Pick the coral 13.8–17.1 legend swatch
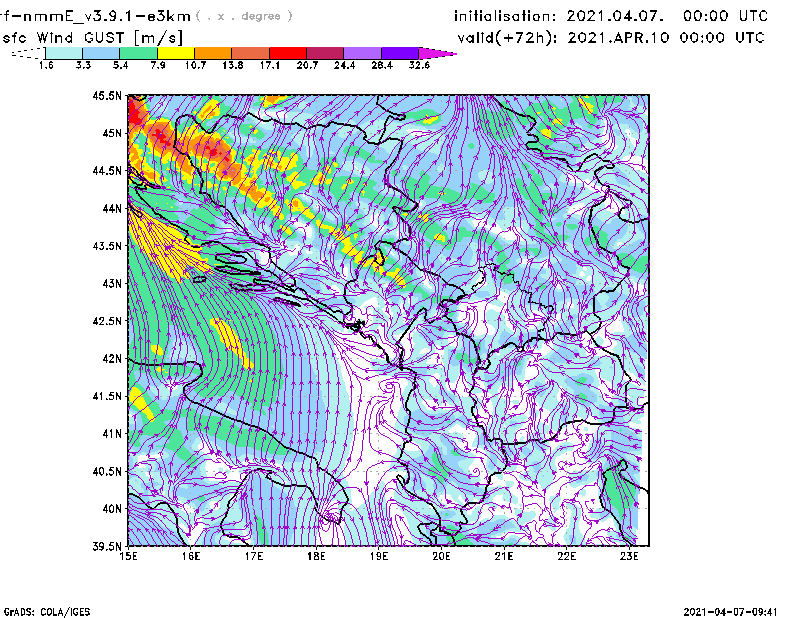Image resolution: width=800 pixels, height=618 pixels. [x=251, y=53]
